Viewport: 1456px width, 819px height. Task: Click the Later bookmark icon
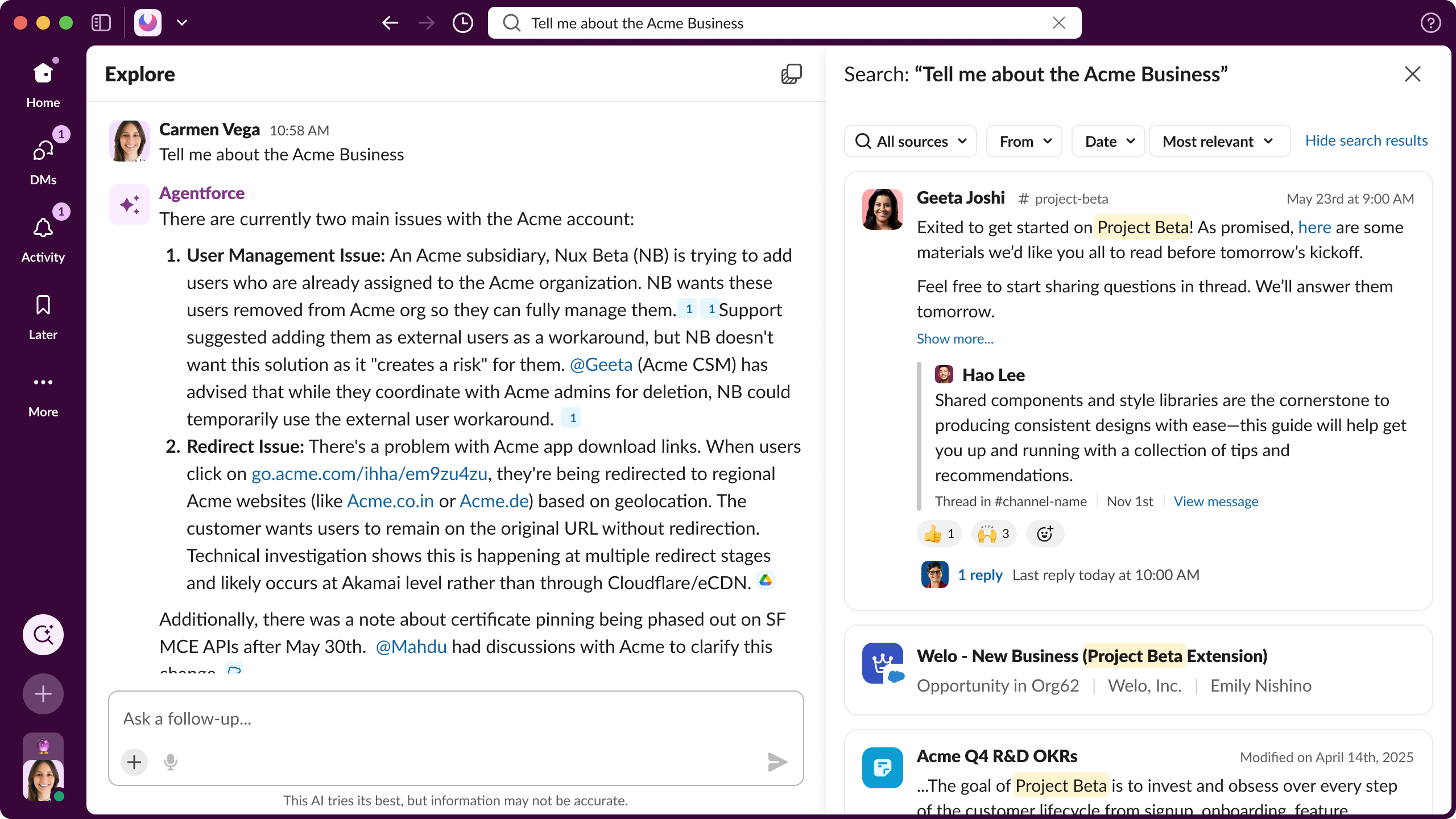[43, 305]
